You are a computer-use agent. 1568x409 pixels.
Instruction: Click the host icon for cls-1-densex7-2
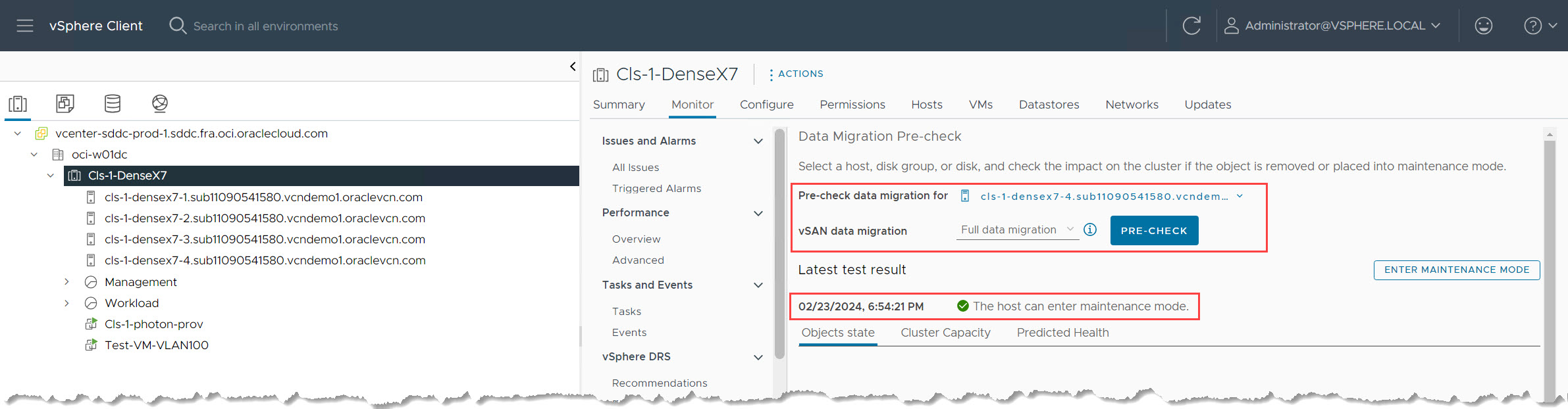point(91,218)
